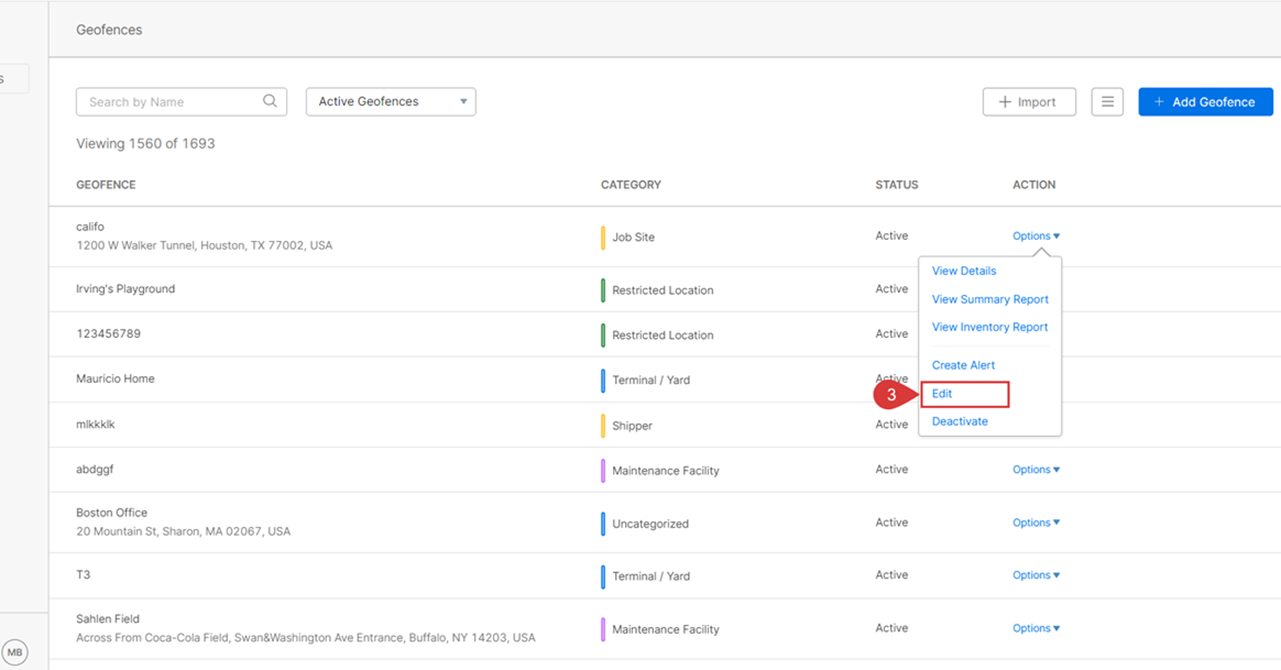Click the Sahlen Field geofence name
Viewport: 1281px width, 670px height.
[x=108, y=619]
